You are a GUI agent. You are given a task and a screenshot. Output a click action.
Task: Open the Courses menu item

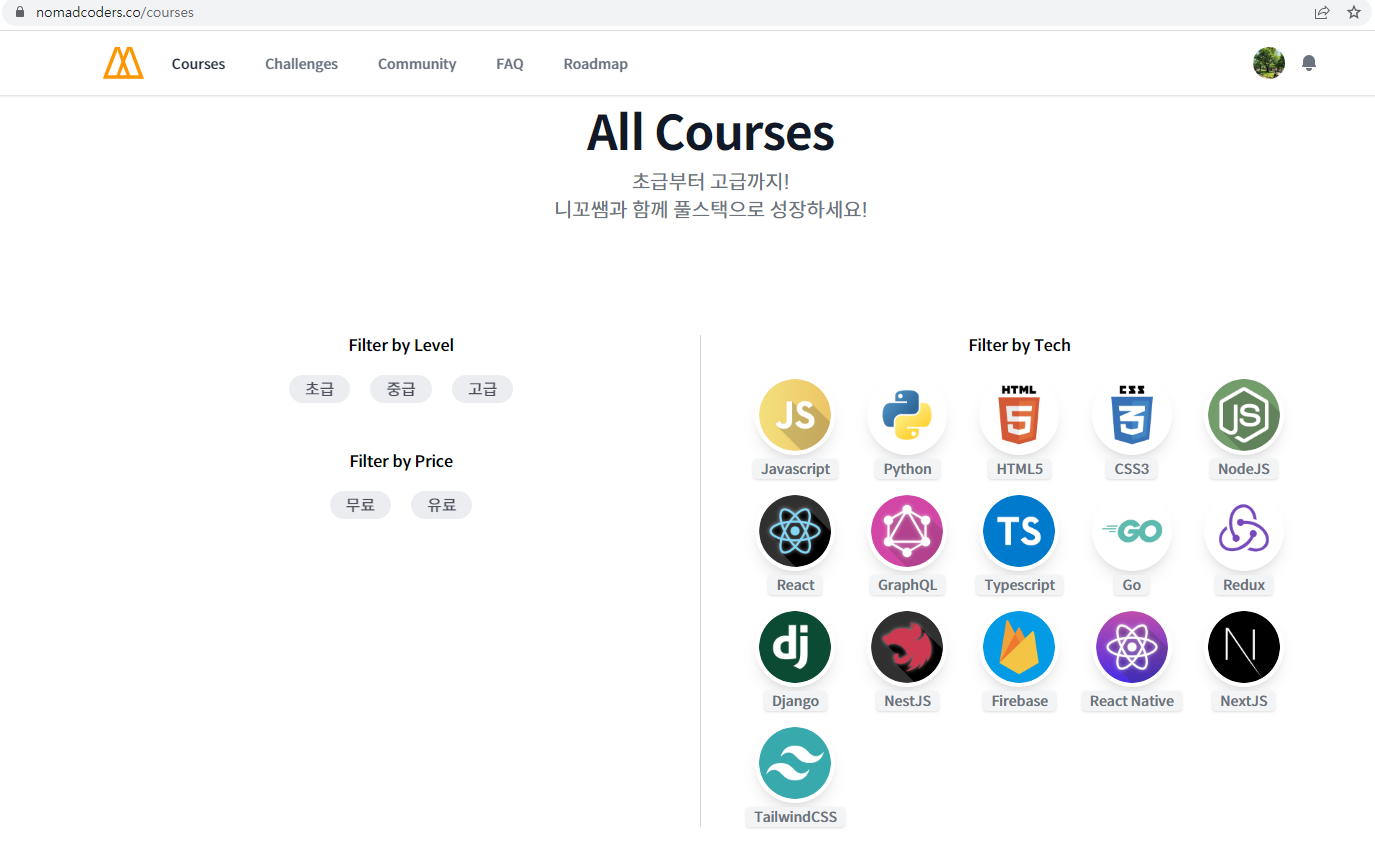(x=198, y=64)
